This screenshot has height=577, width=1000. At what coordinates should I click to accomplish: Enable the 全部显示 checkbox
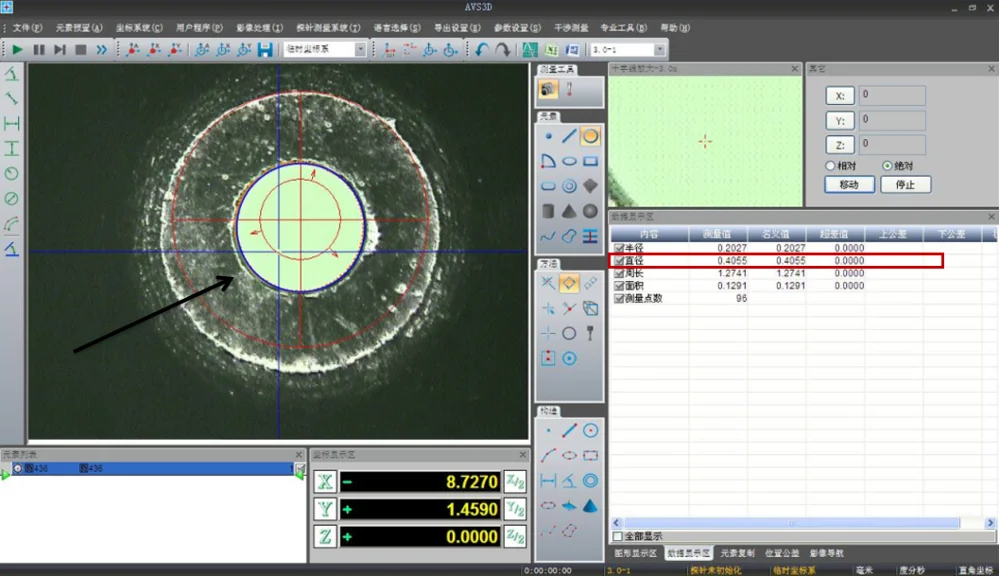(x=617, y=536)
